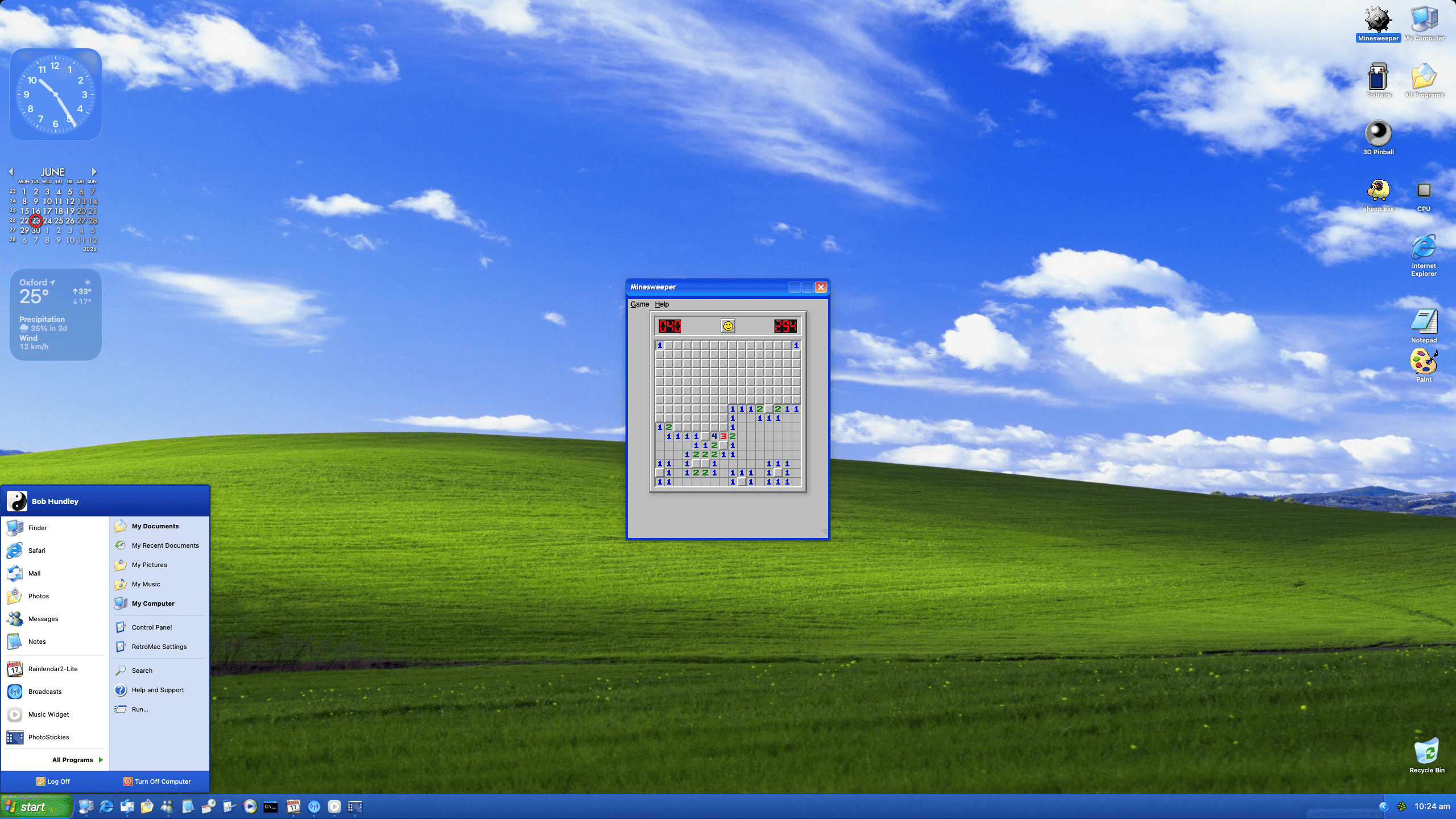Click the Oxford weather widget
Image resolution: width=1456 pixels, height=819 pixels.
point(56,315)
